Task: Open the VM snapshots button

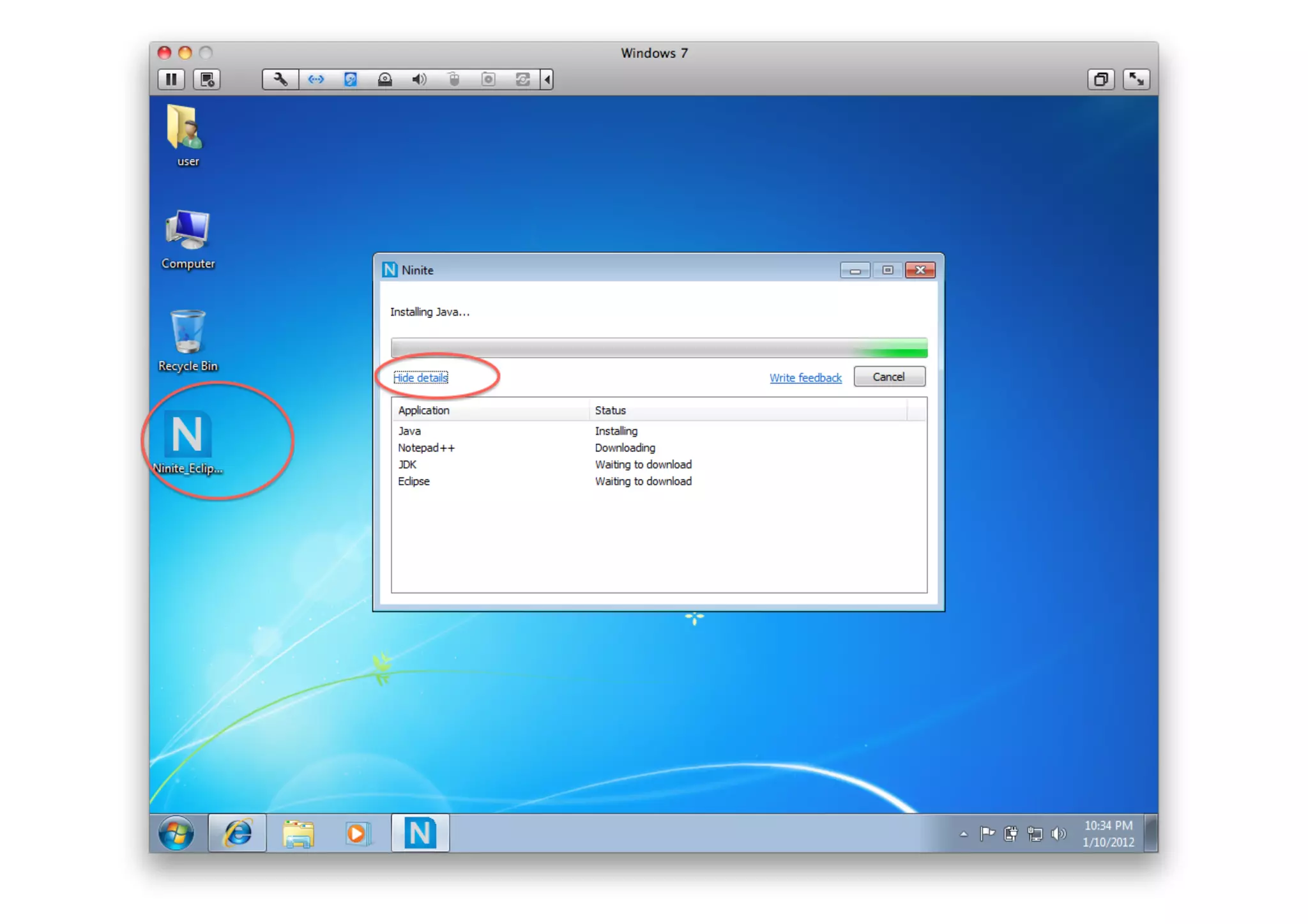Action: 207,79
